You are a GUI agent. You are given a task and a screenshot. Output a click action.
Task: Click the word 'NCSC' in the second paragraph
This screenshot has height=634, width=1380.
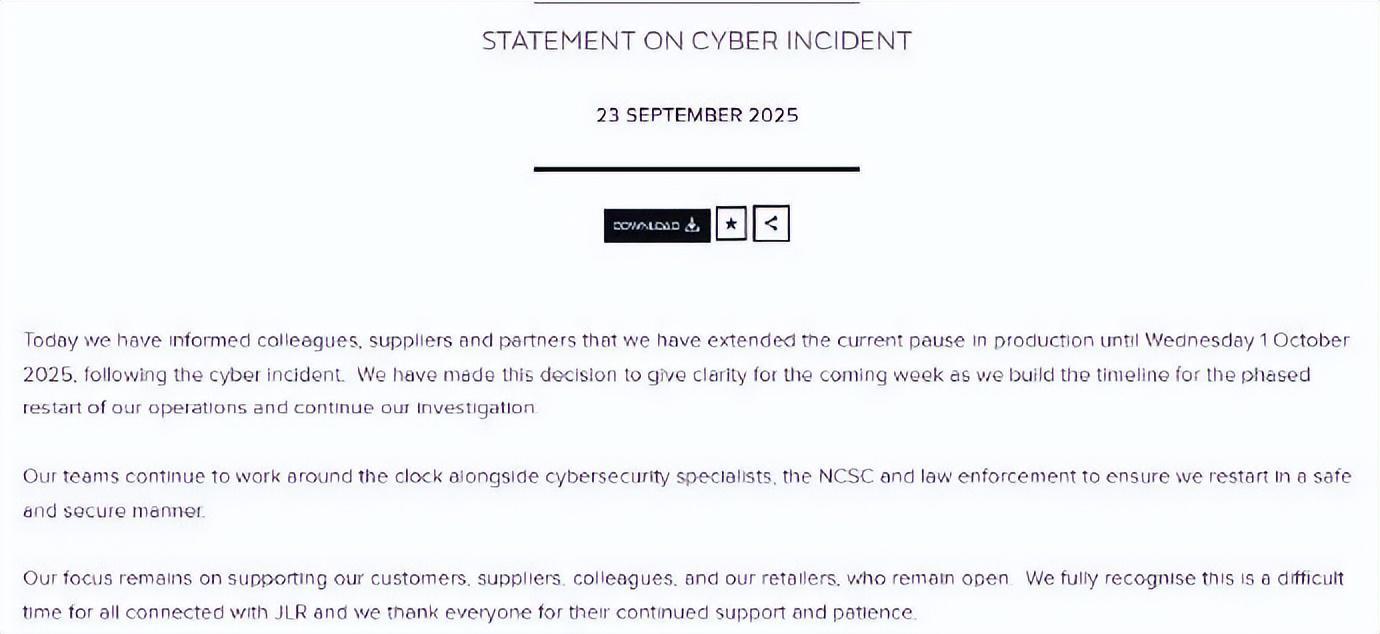click(x=845, y=476)
